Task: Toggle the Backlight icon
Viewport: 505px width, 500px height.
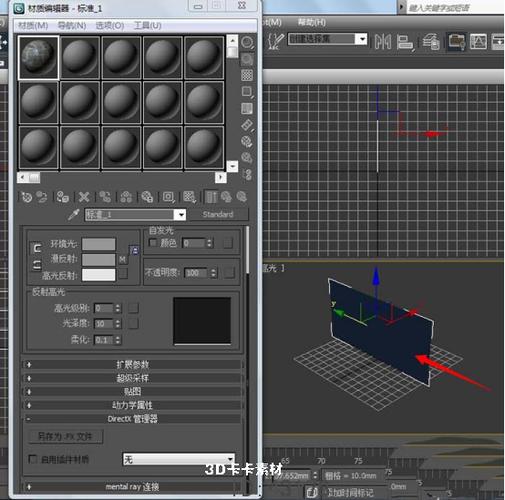Action: pyautogui.click(x=247, y=59)
